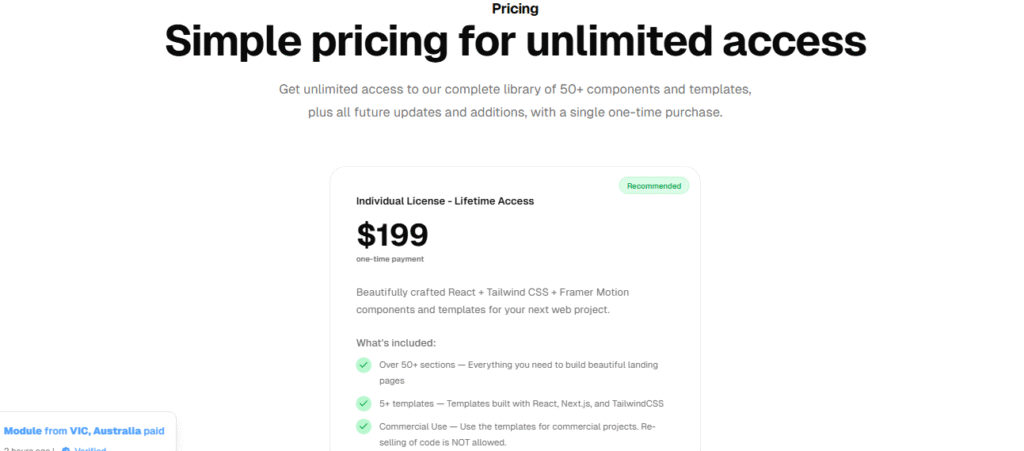The image size is (1024, 451).
Task: Click the Simple pricing for unlimited access headline
Action: 515,42
